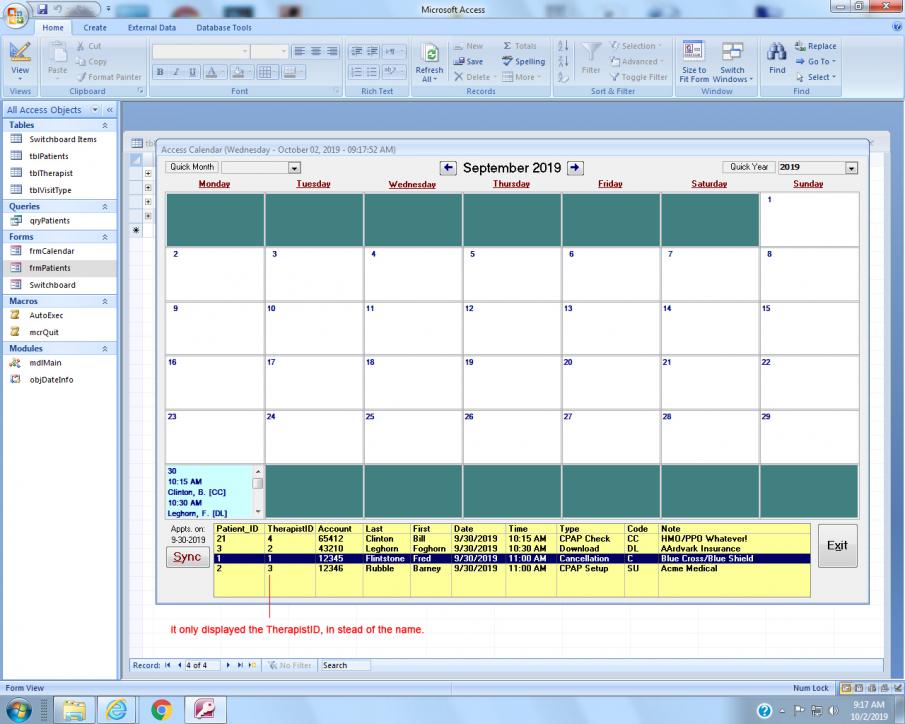Click the Sunday column header
The image size is (905, 724).
click(x=808, y=184)
